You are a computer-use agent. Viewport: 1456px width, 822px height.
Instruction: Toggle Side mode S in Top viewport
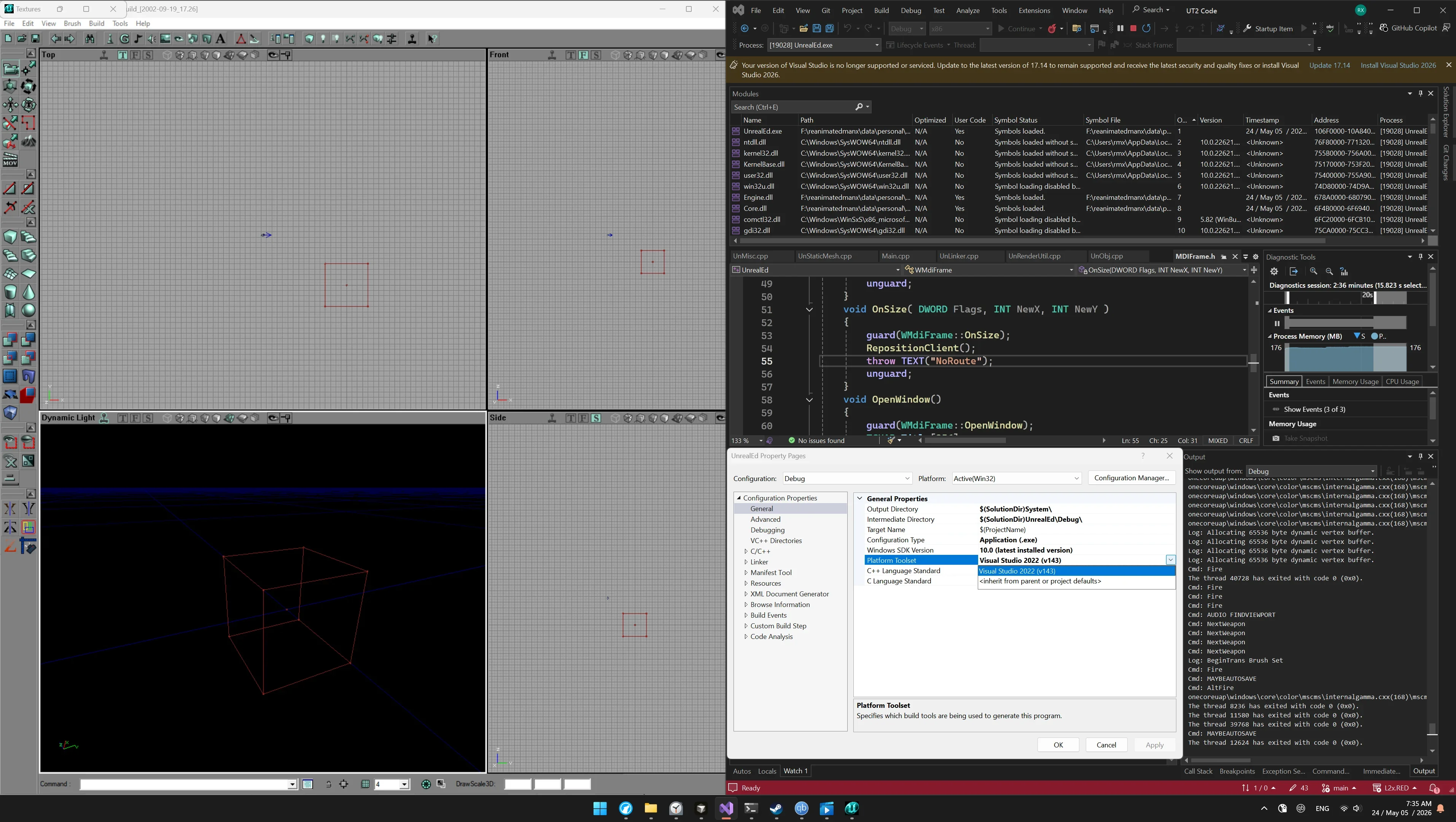point(148,55)
